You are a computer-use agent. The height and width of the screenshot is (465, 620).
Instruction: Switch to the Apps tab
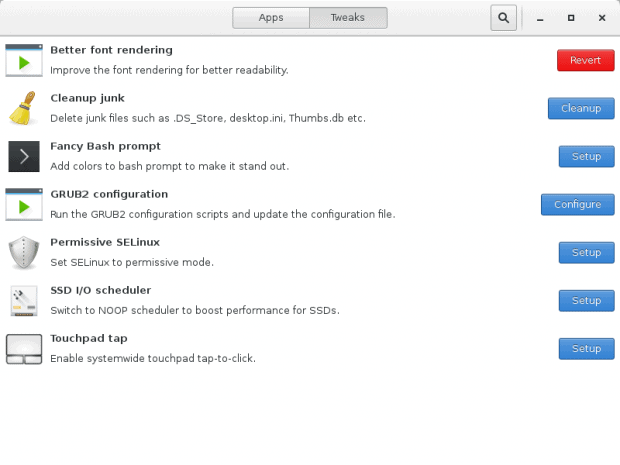pyautogui.click(x=271, y=18)
